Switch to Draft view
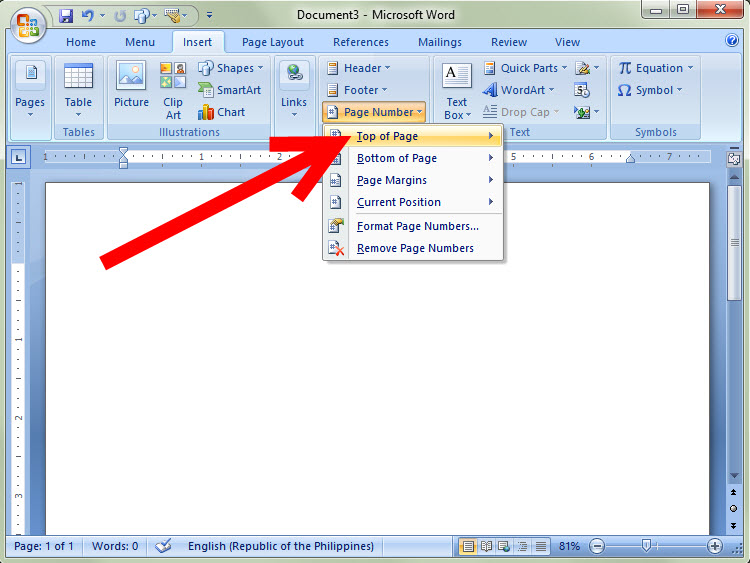The image size is (750, 563). (x=540, y=546)
